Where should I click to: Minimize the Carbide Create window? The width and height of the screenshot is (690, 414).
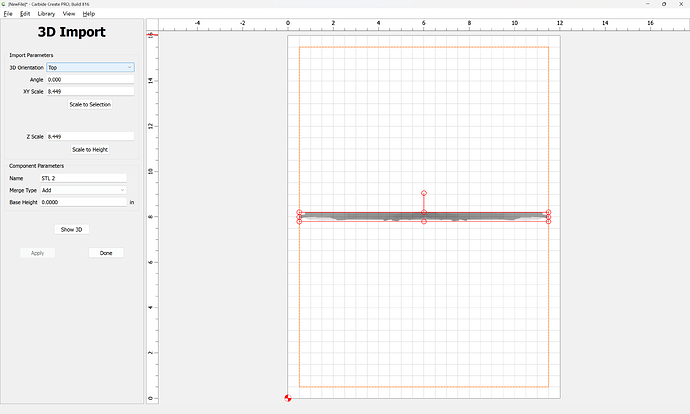tap(648, 4)
